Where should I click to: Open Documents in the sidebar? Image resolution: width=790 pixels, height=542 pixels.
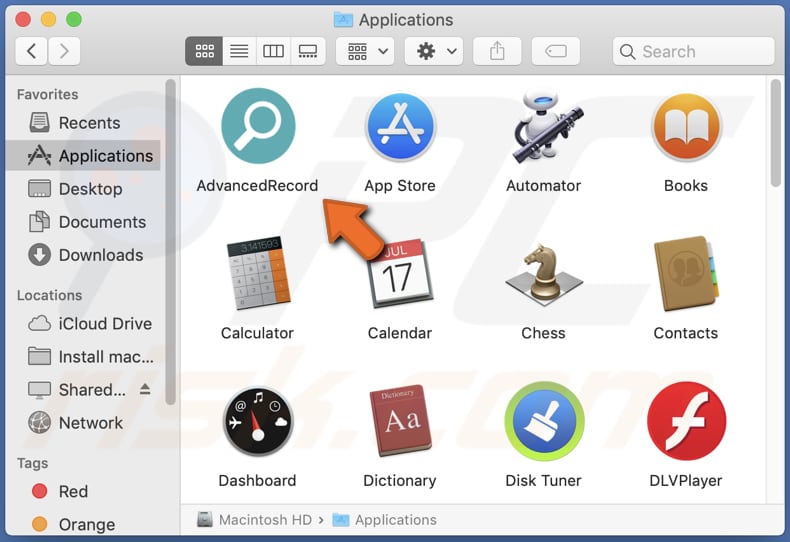[x=83, y=222]
